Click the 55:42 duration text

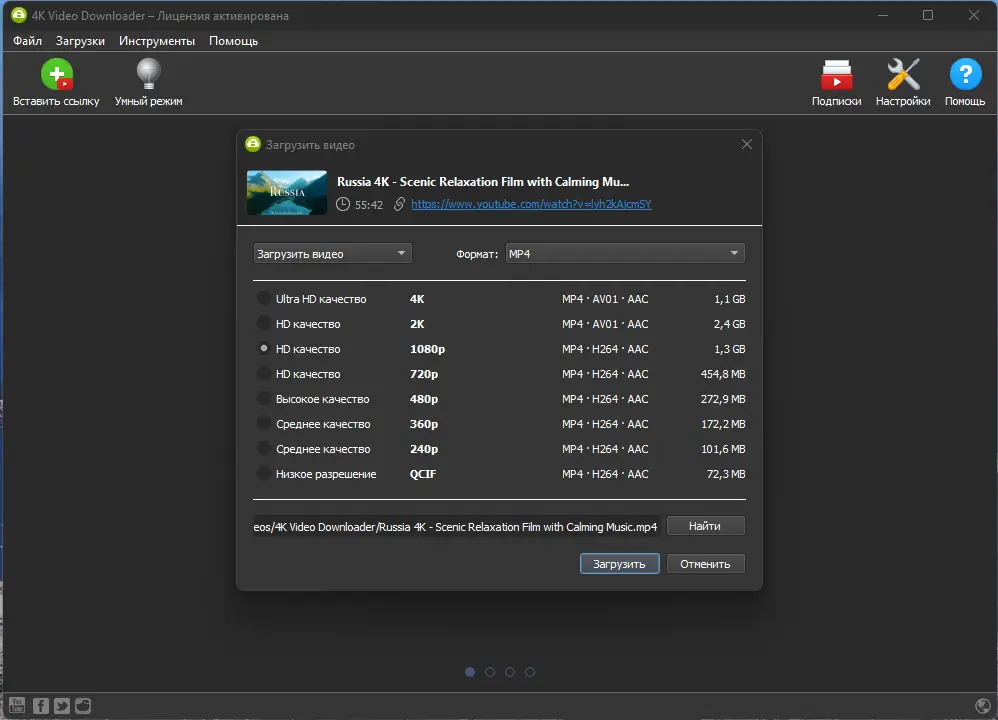(x=369, y=205)
